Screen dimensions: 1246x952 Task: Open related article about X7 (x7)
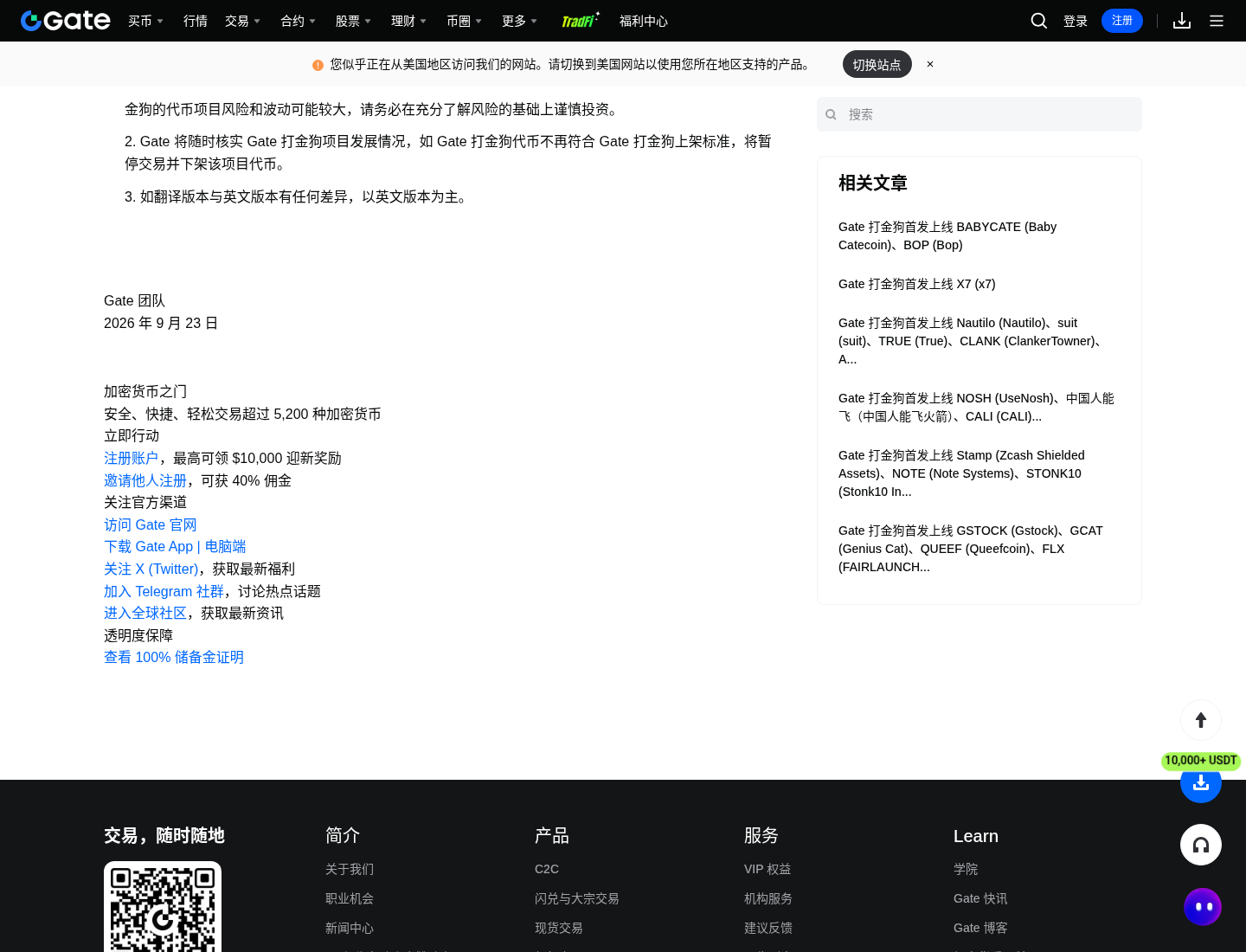click(x=917, y=284)
